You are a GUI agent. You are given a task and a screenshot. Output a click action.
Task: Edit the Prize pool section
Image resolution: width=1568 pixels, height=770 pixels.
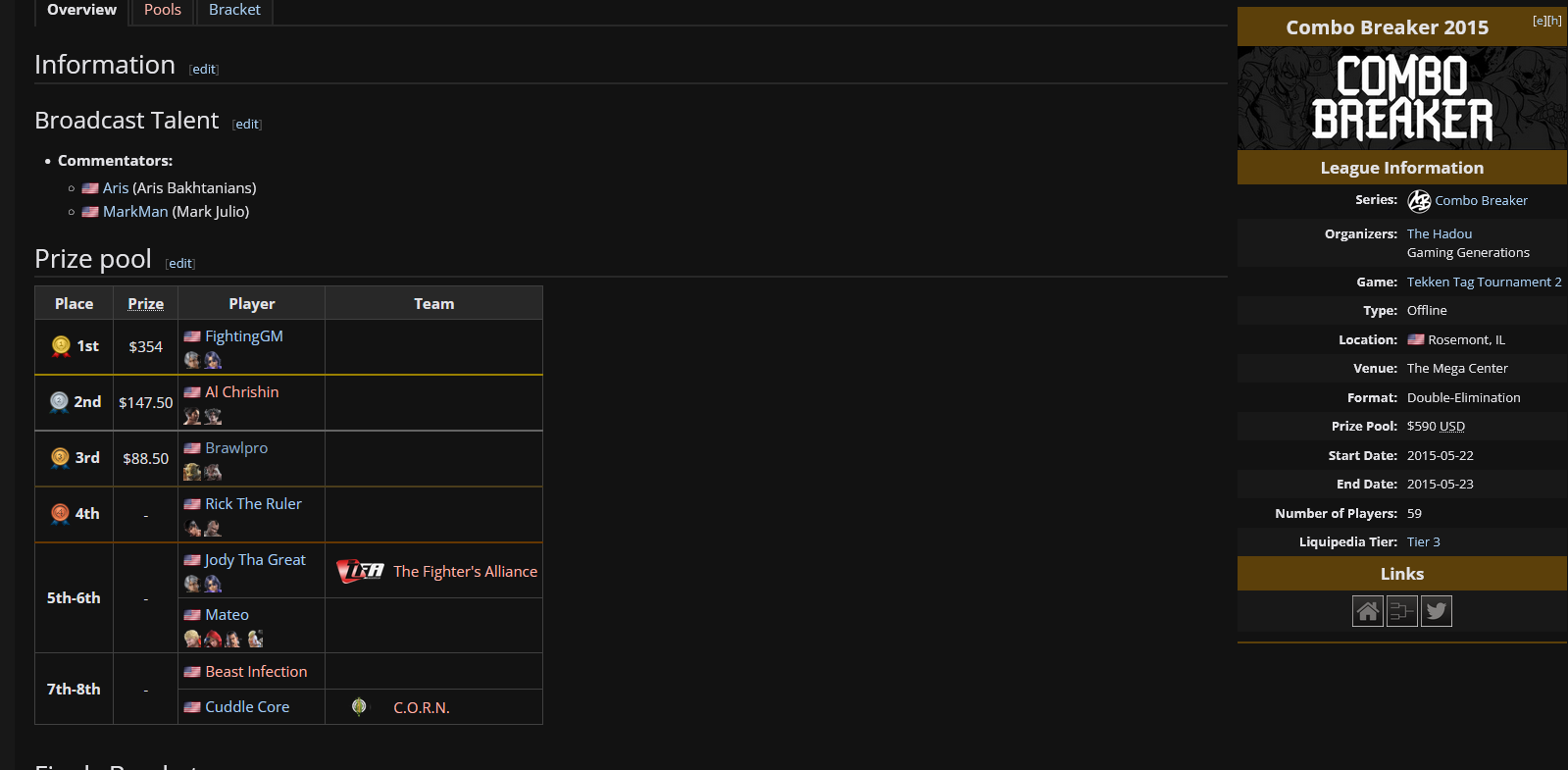(180, 264)
